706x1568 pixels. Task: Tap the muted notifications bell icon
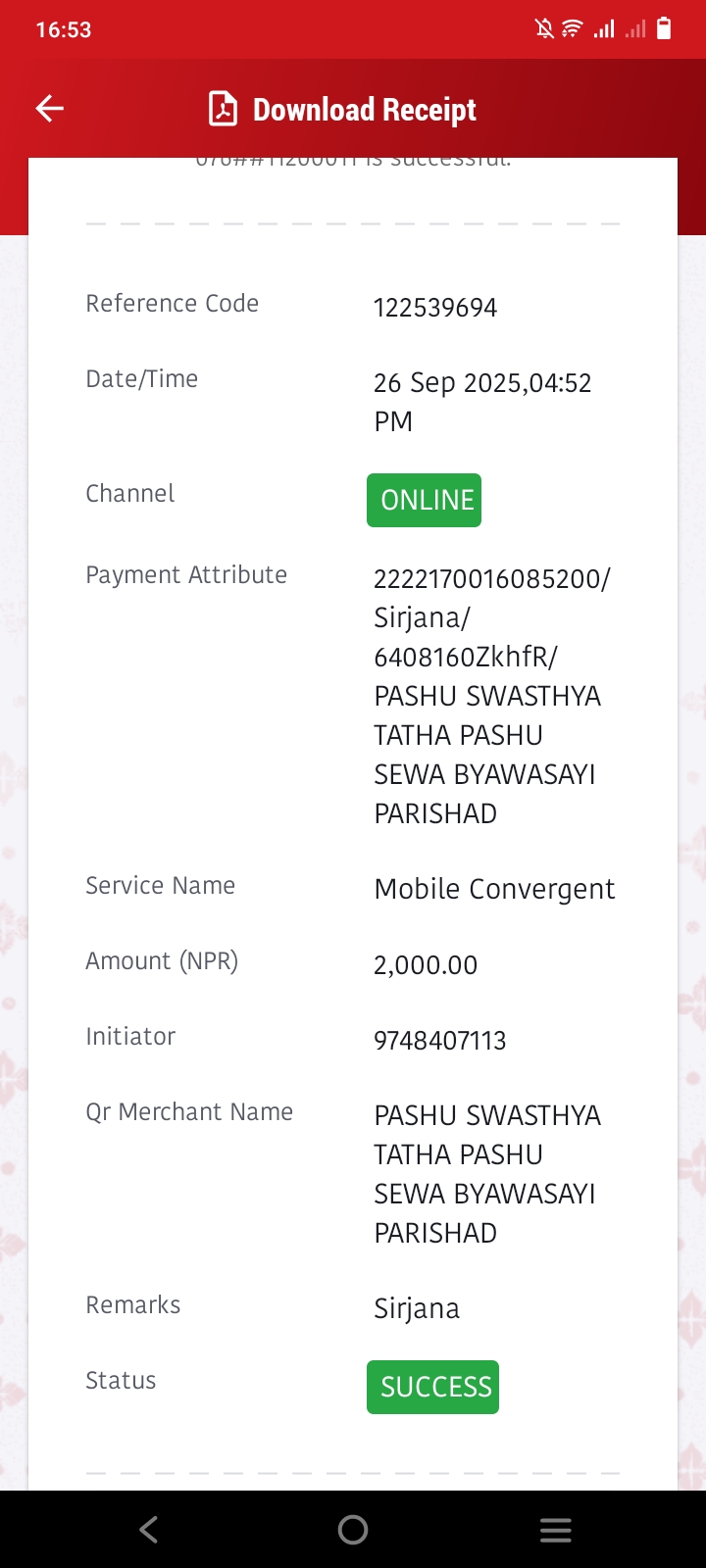[544, 28]
